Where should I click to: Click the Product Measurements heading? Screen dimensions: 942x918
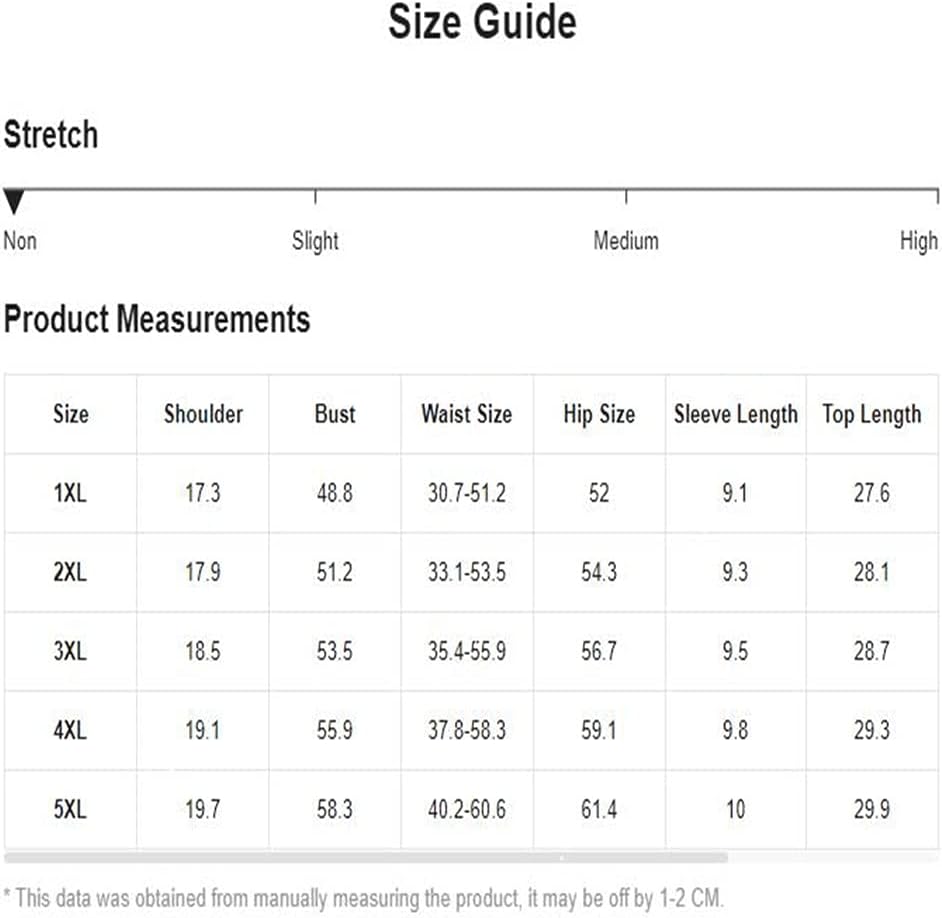[157, 318]
